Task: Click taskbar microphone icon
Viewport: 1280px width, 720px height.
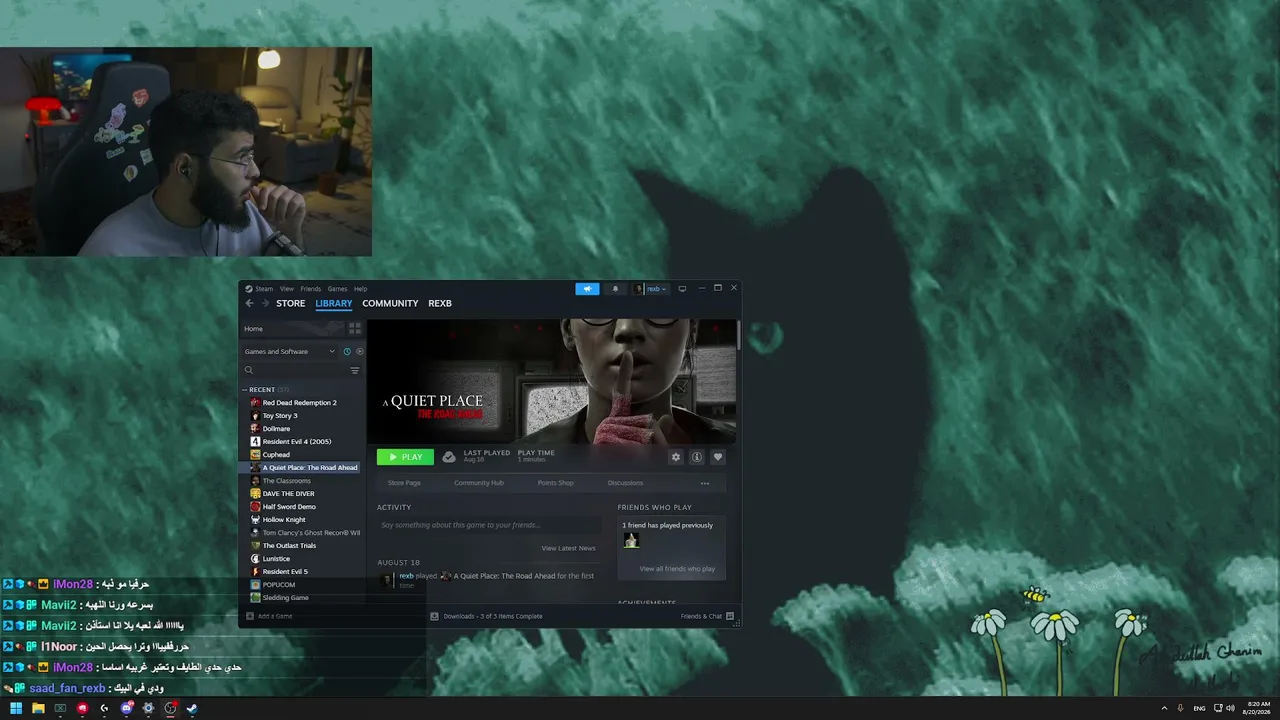Action: click(x=1181, y=708)
